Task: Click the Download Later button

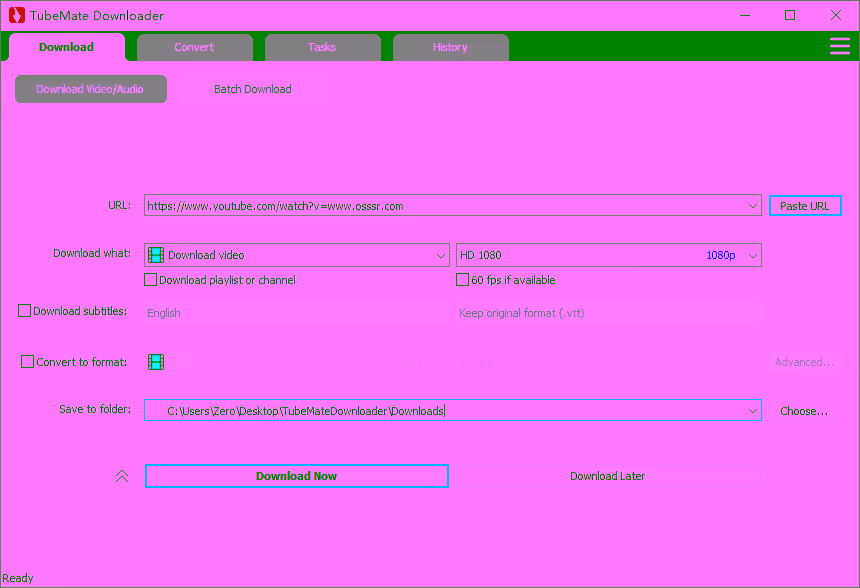Action: (x=608, y=476)
